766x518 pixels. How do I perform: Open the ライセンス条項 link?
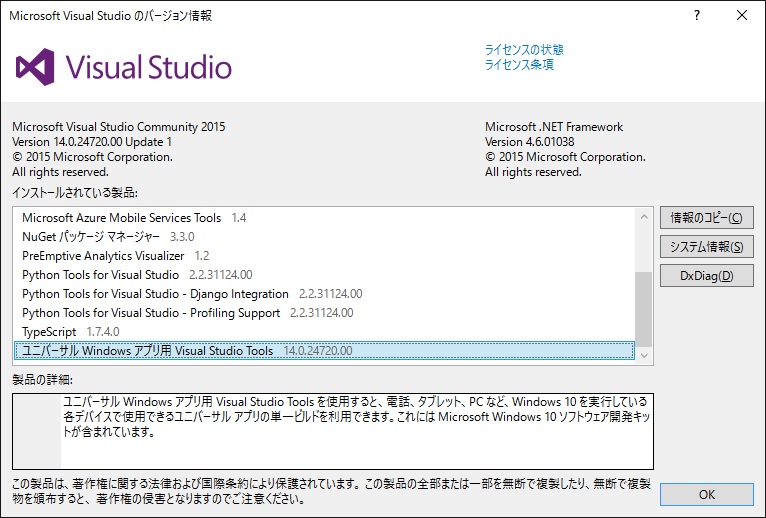(519, 65)
